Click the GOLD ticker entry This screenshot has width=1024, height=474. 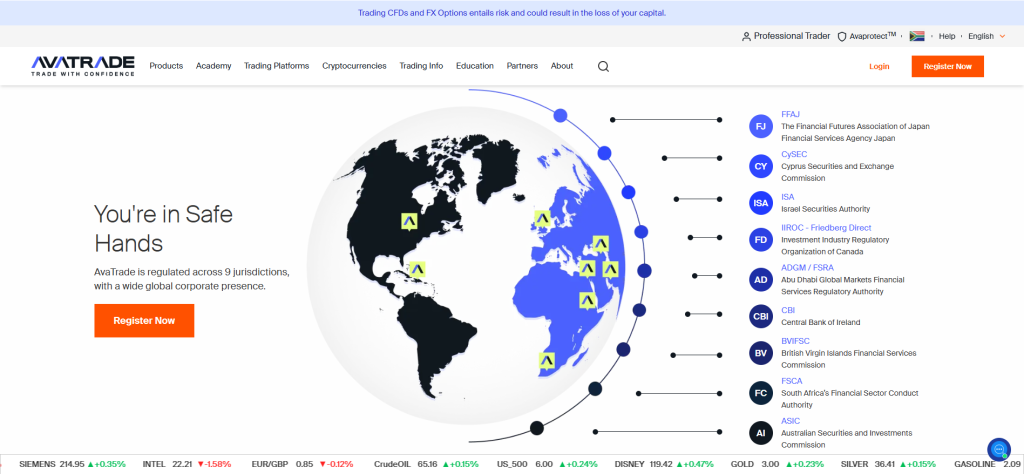pos(776,464)
